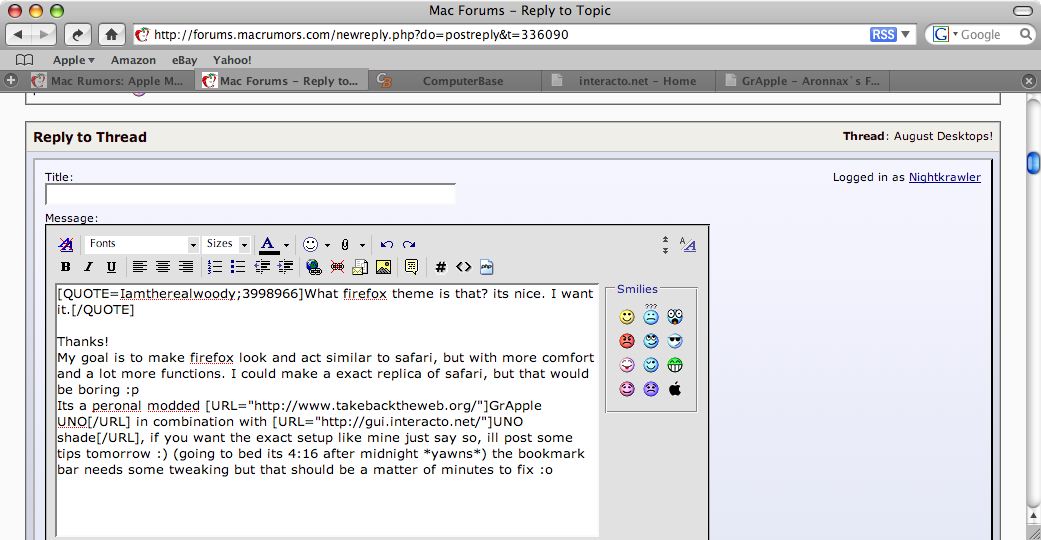
Task: Insert the big grin green-teeth smiley
Action: (675, 365)
